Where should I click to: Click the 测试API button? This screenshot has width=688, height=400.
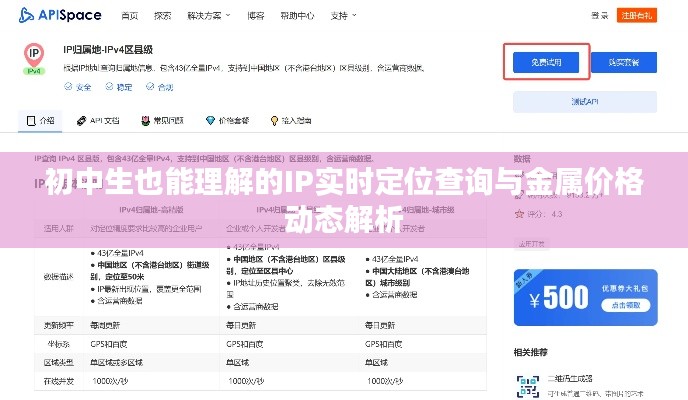584,101
